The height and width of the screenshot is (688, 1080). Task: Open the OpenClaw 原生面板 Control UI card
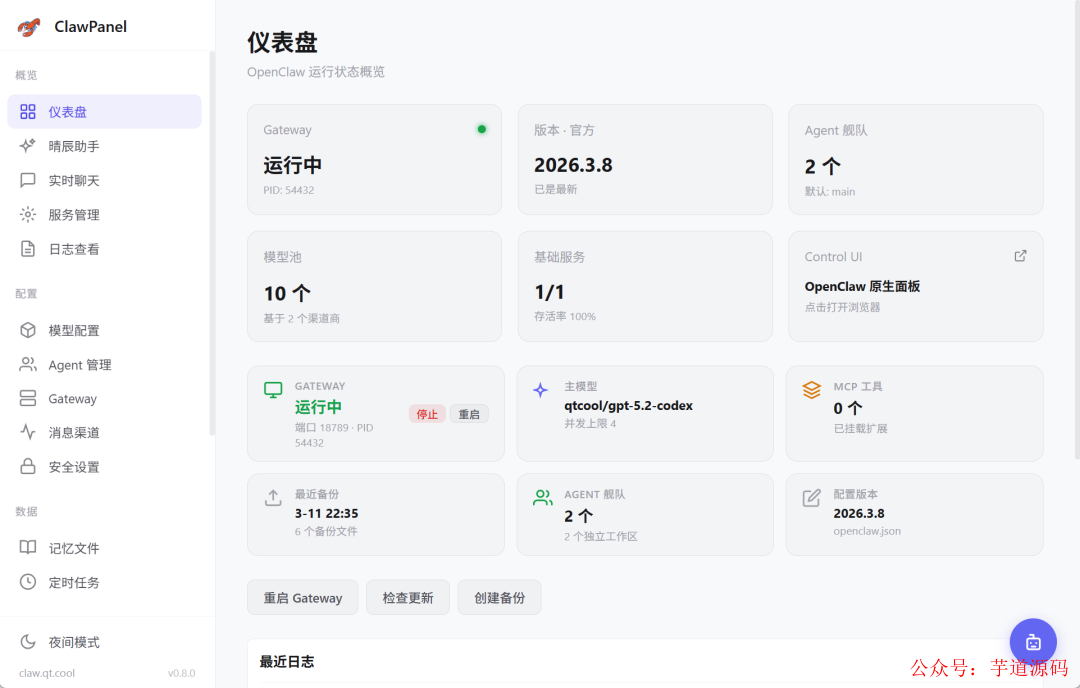915,286
